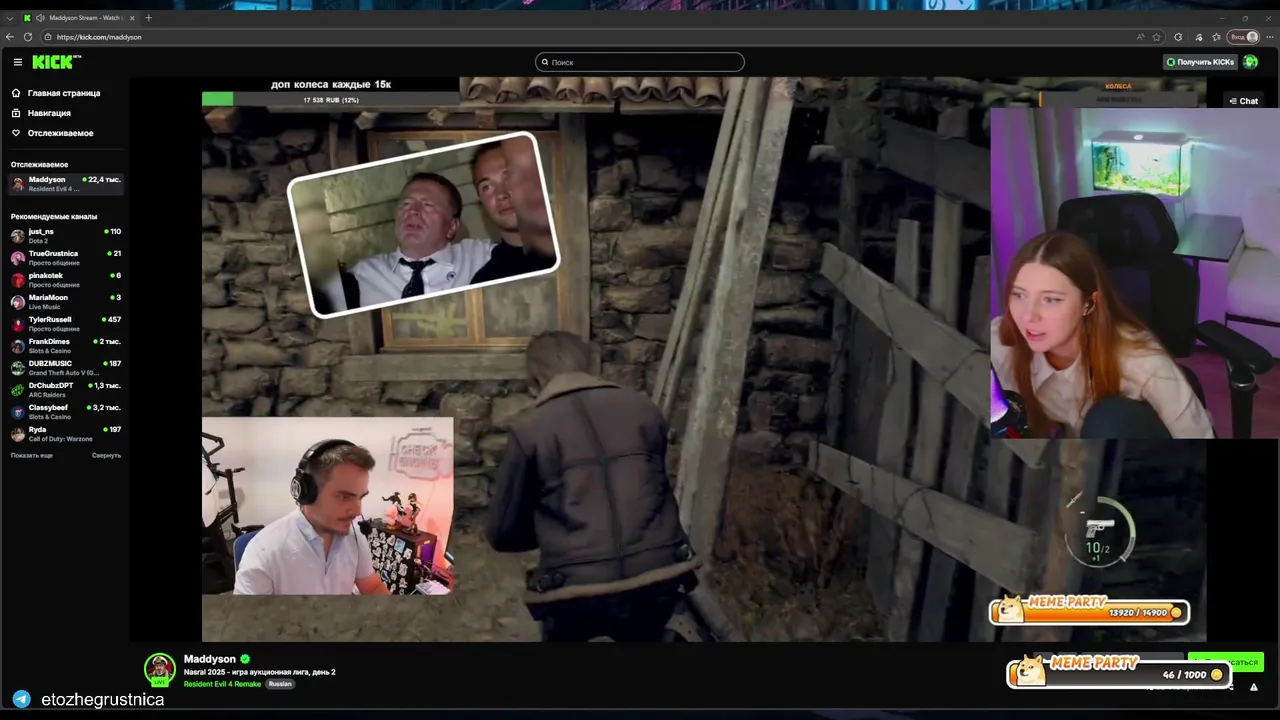Add page to favorites with star icon
Viewport: 1280px width, 720px height.
click(x=1157, y=37)
